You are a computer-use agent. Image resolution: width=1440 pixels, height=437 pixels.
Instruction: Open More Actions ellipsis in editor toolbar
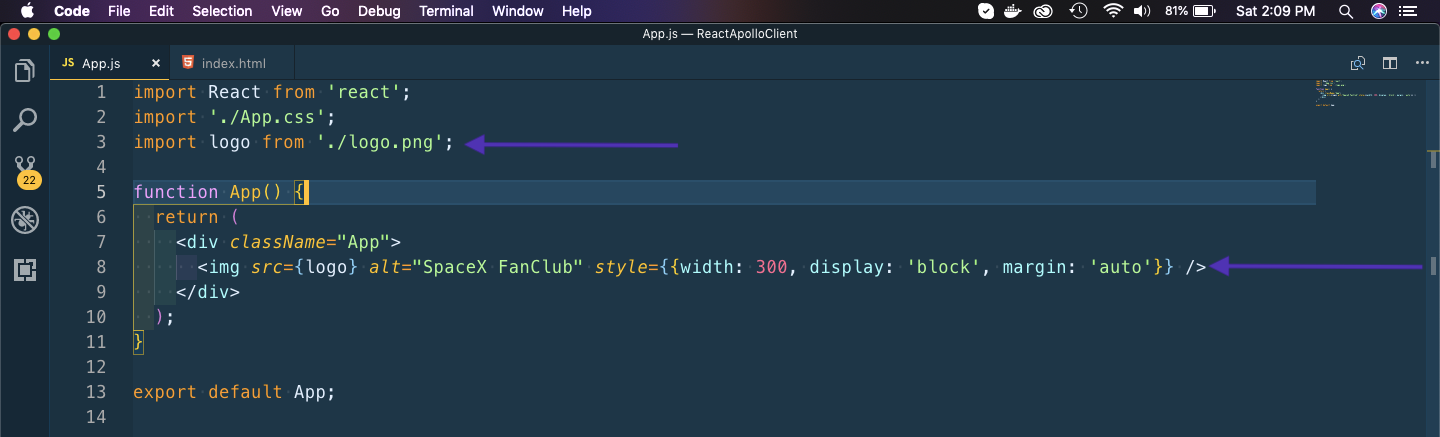click(x=1423, y=63)
